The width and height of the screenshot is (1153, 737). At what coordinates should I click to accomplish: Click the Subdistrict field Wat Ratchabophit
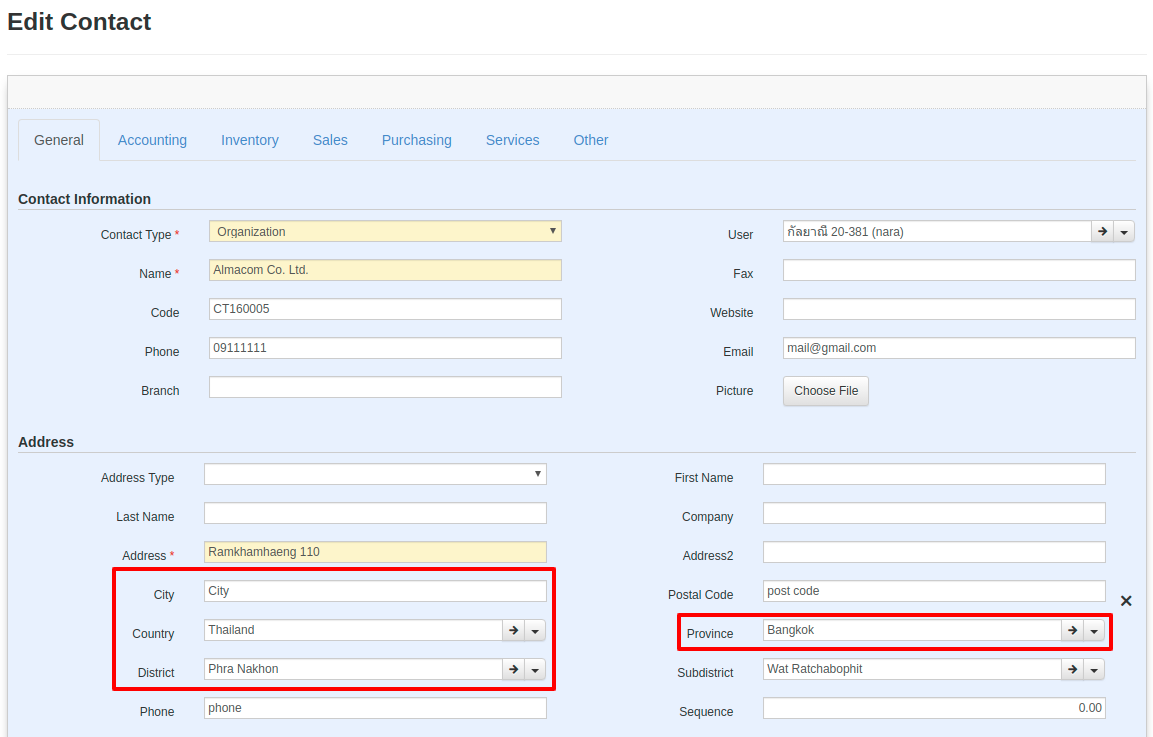coord(913,669)
